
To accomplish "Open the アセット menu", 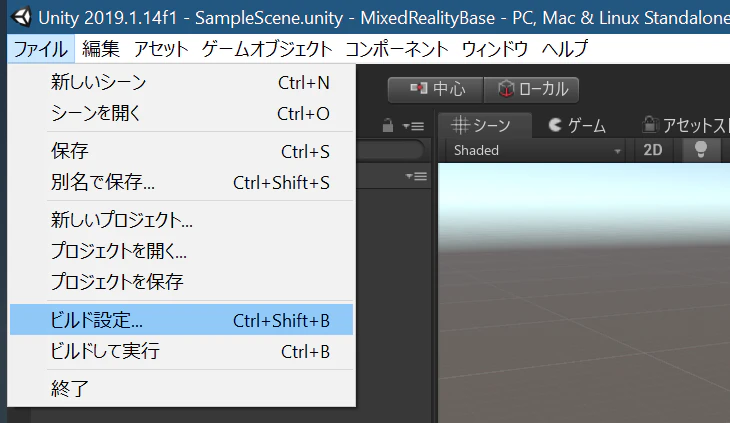I will [x=161, y=49].
